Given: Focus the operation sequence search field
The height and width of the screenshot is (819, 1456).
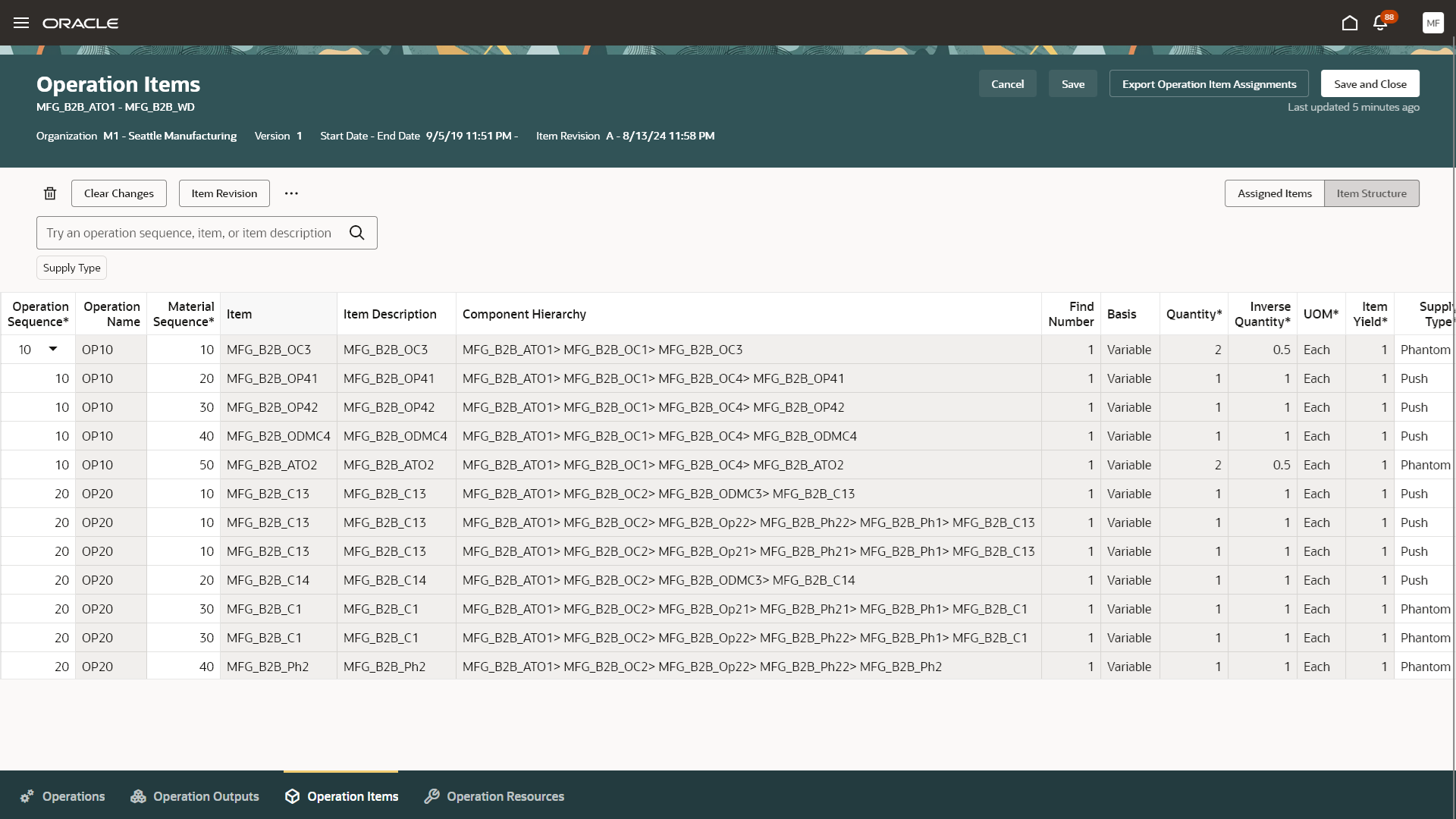Looking at the screenshot, I should (190, 233).
